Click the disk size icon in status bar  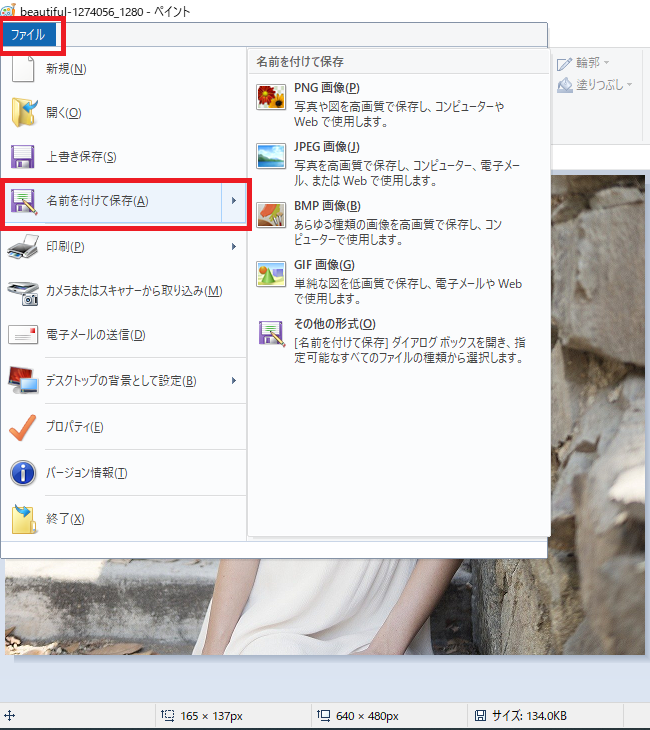(x=480, y=716)
